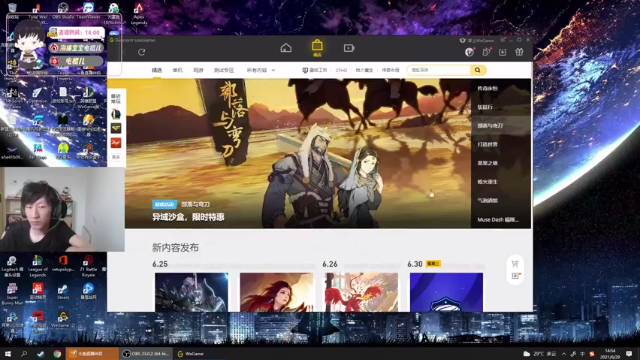Select the second banner list entry
Viewport: 640px width, 360px height.
[x=501, y=107]
